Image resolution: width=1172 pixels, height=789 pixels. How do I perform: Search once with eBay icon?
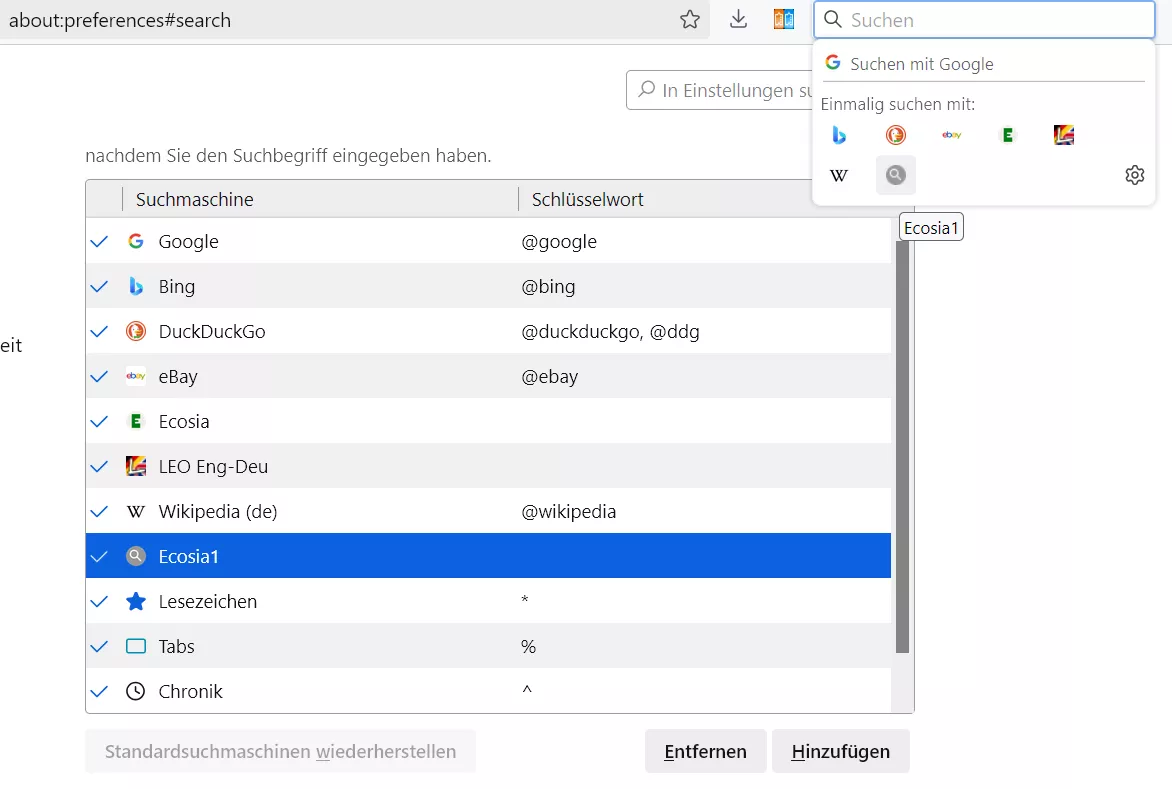[952, 135]
